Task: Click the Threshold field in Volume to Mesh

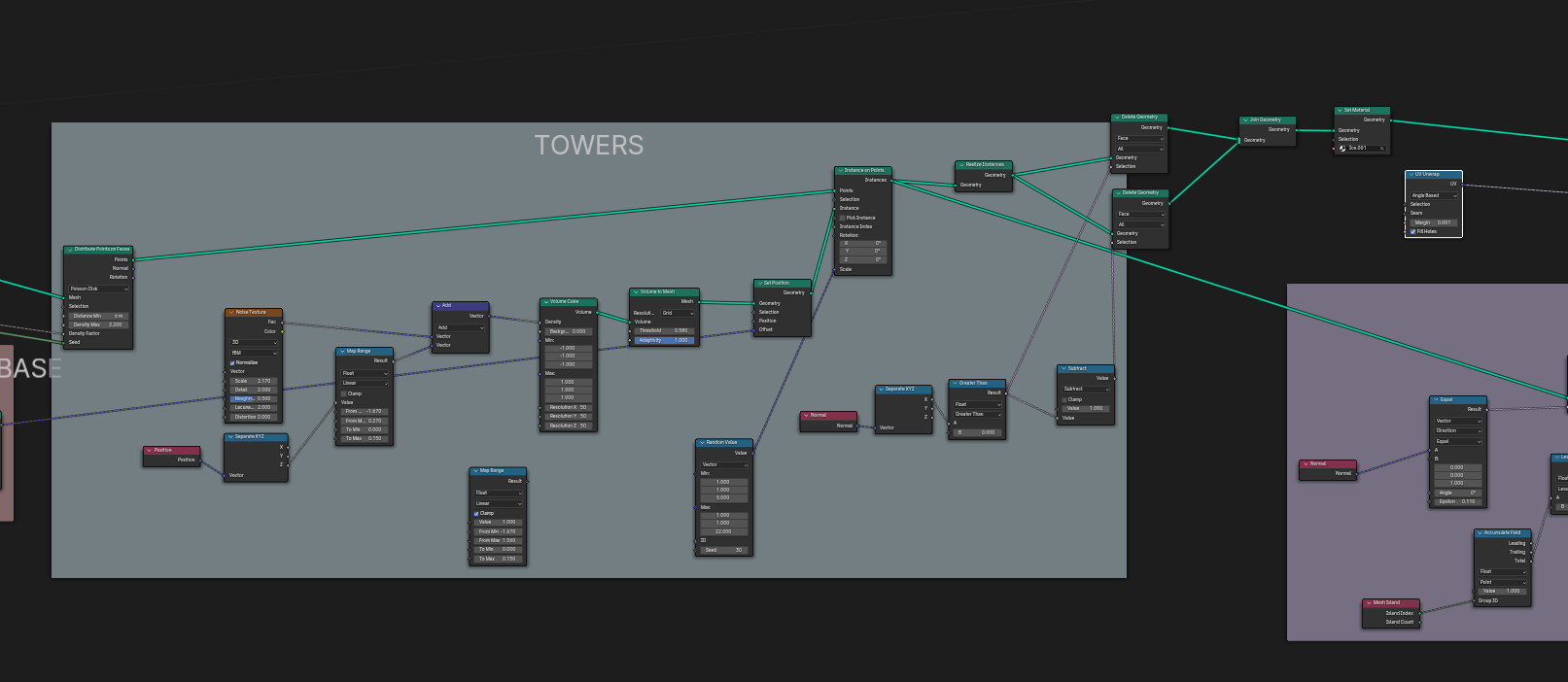Action: [664, 330]
